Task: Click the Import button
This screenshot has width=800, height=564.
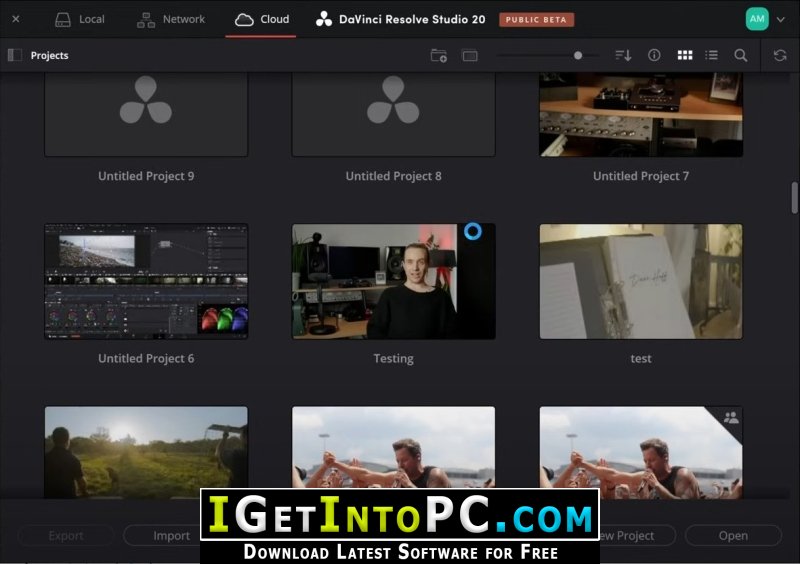Action: click(x=171, y=535)
